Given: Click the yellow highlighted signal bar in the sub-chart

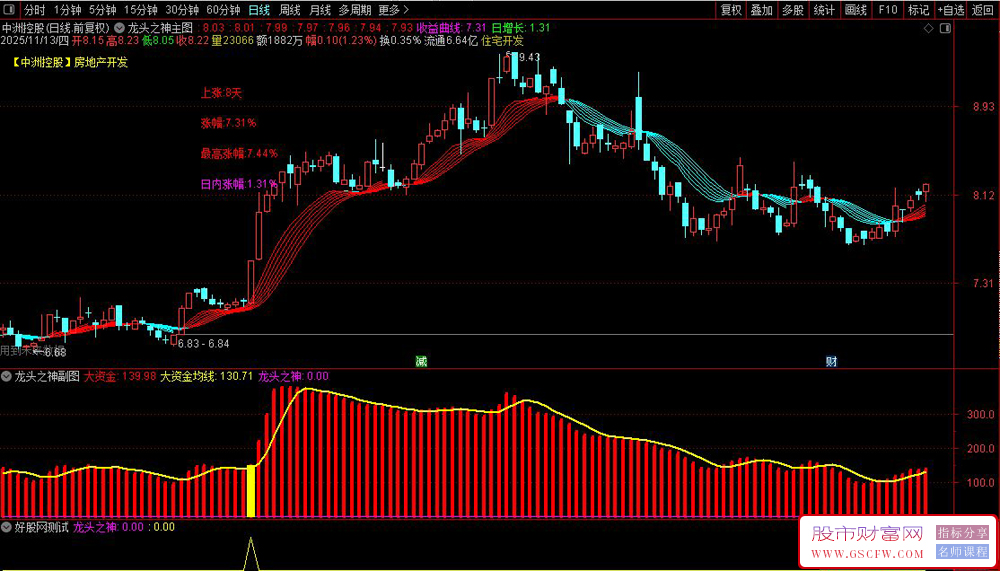Looking at the screenshot, I should pyautogui.click(x=251, y=491).
